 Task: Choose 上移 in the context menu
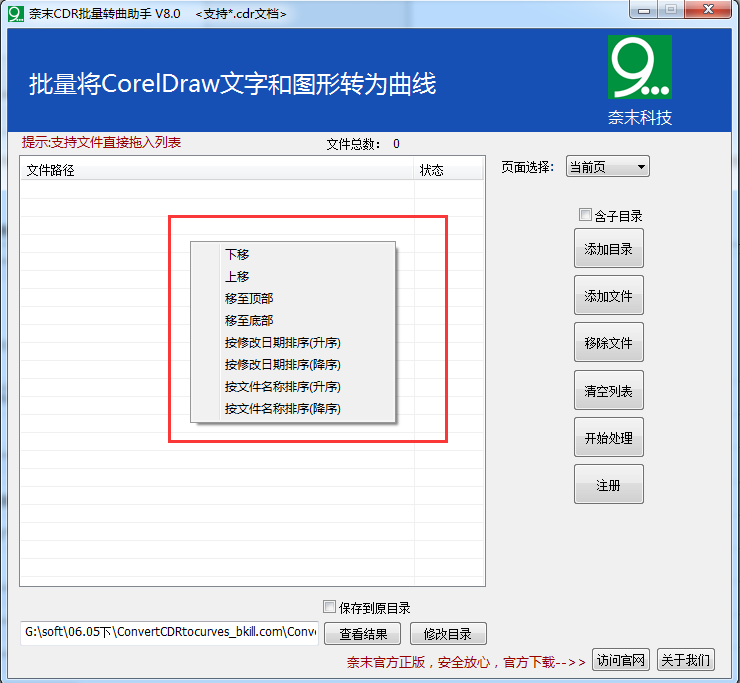tap(293, 276)
